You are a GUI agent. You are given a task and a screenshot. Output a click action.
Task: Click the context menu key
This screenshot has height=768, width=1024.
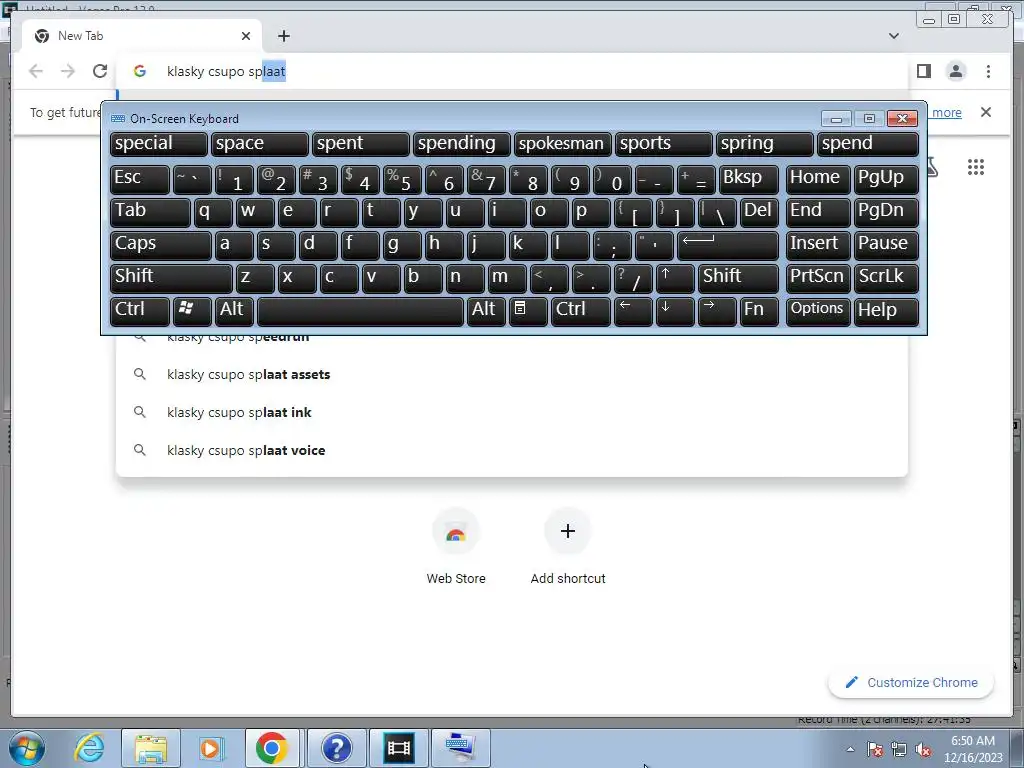click(x=528, y=311)
